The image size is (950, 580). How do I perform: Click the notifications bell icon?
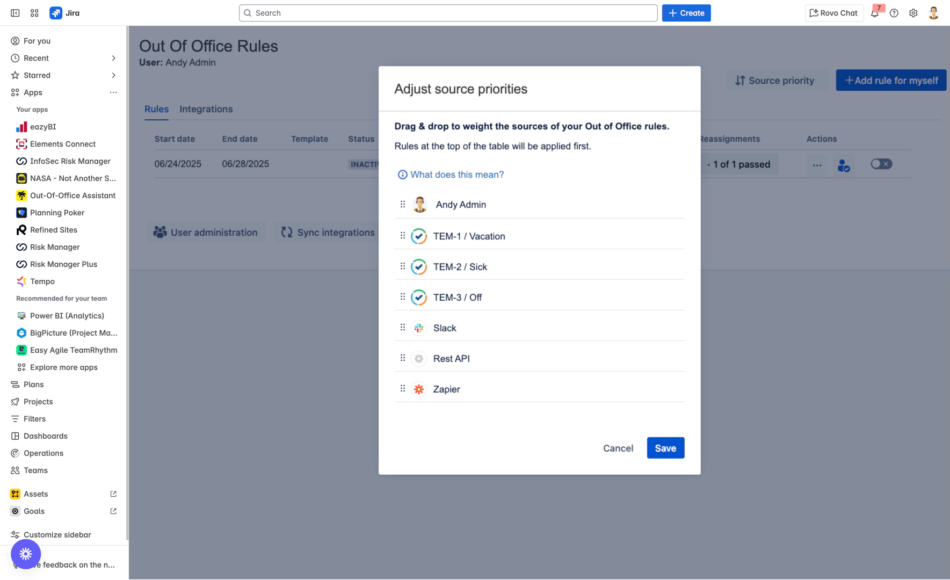(875, 13)
